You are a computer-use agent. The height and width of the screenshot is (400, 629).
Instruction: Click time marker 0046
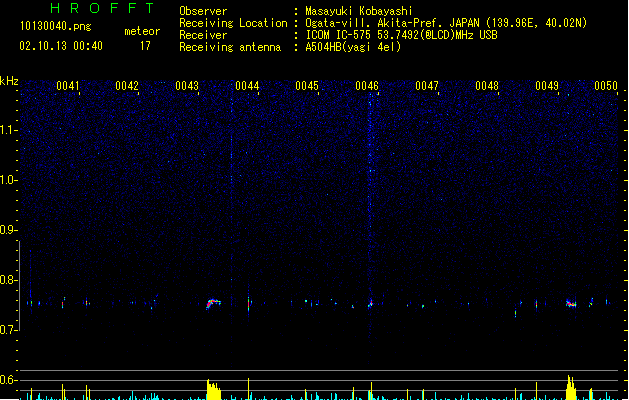click(367, 86)
